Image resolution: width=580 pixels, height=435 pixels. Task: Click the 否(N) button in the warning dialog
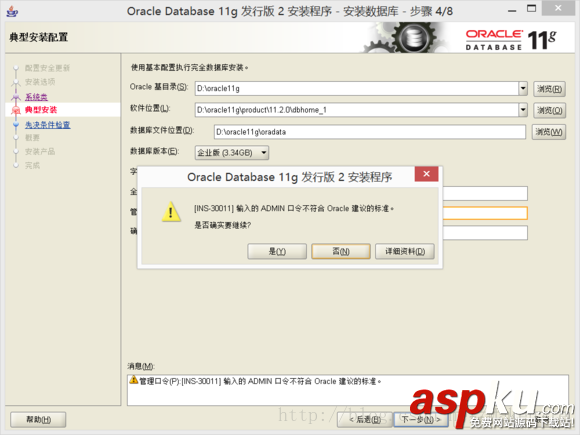(x=341, y=252)
